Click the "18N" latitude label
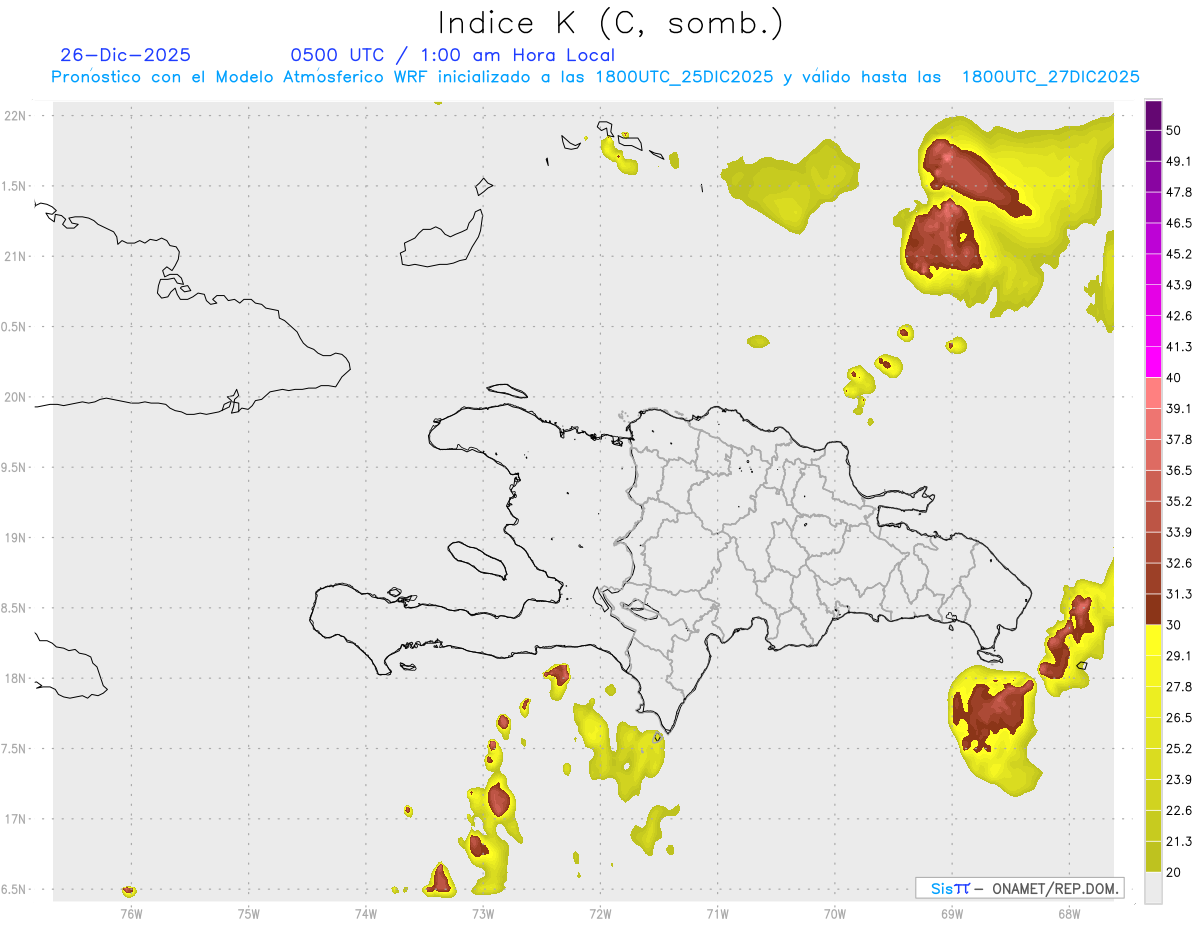The height and width of the screenshot is (927, 1200). point(14,678)
